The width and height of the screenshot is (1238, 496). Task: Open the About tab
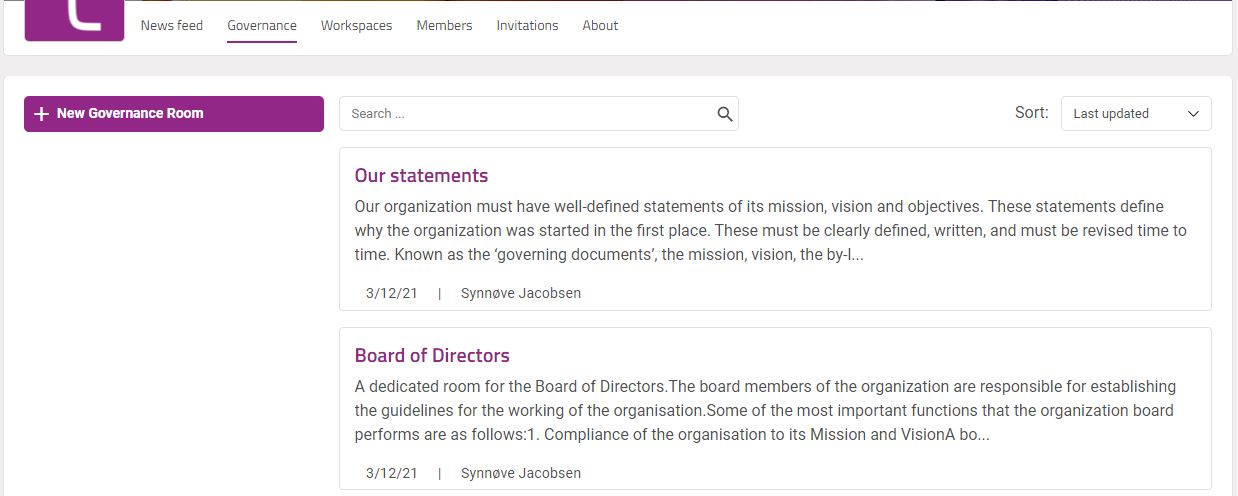click(x=600, y=26)
